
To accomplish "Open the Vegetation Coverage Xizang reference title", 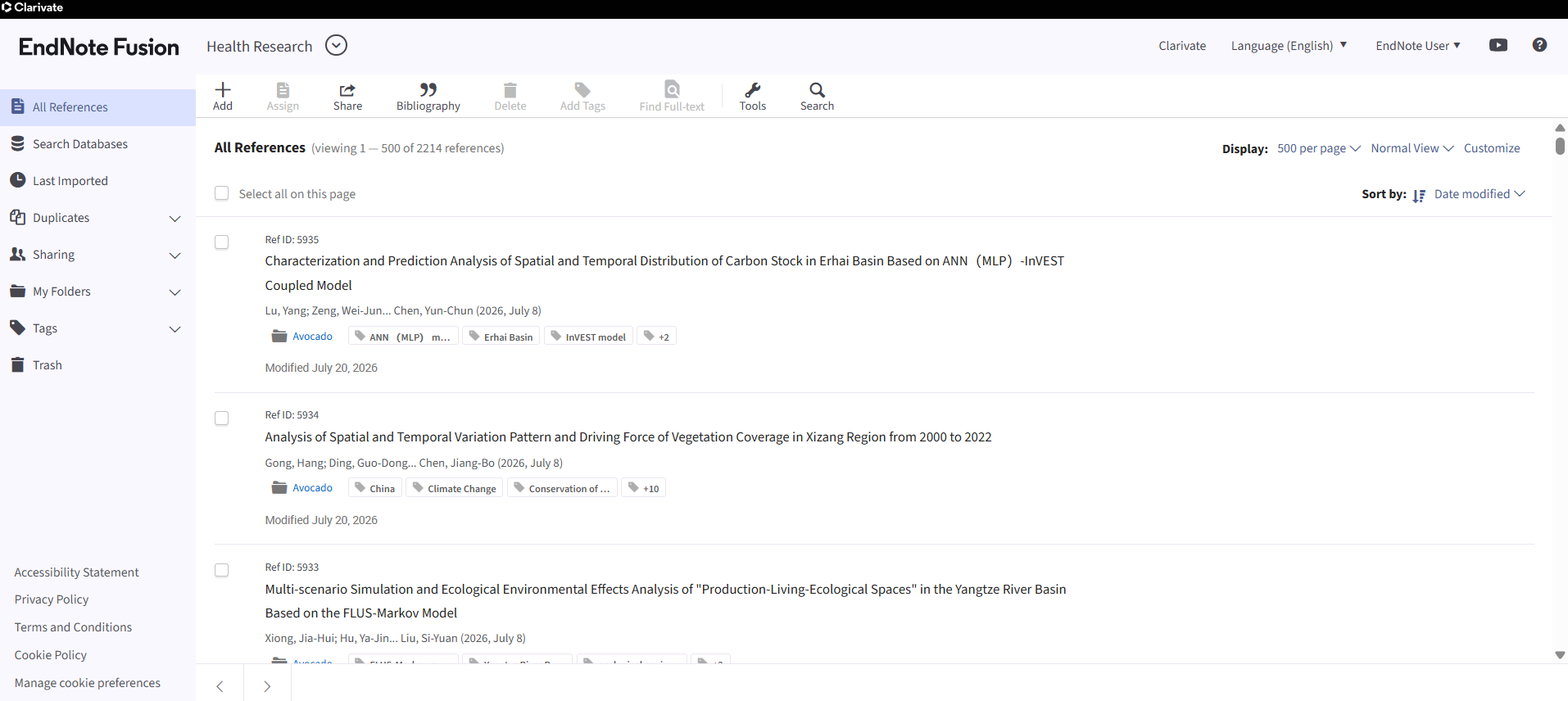I will click(x=628, y=437).
